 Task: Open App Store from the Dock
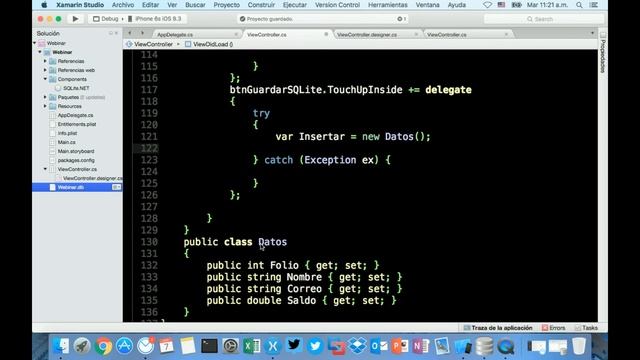point(124,346)
